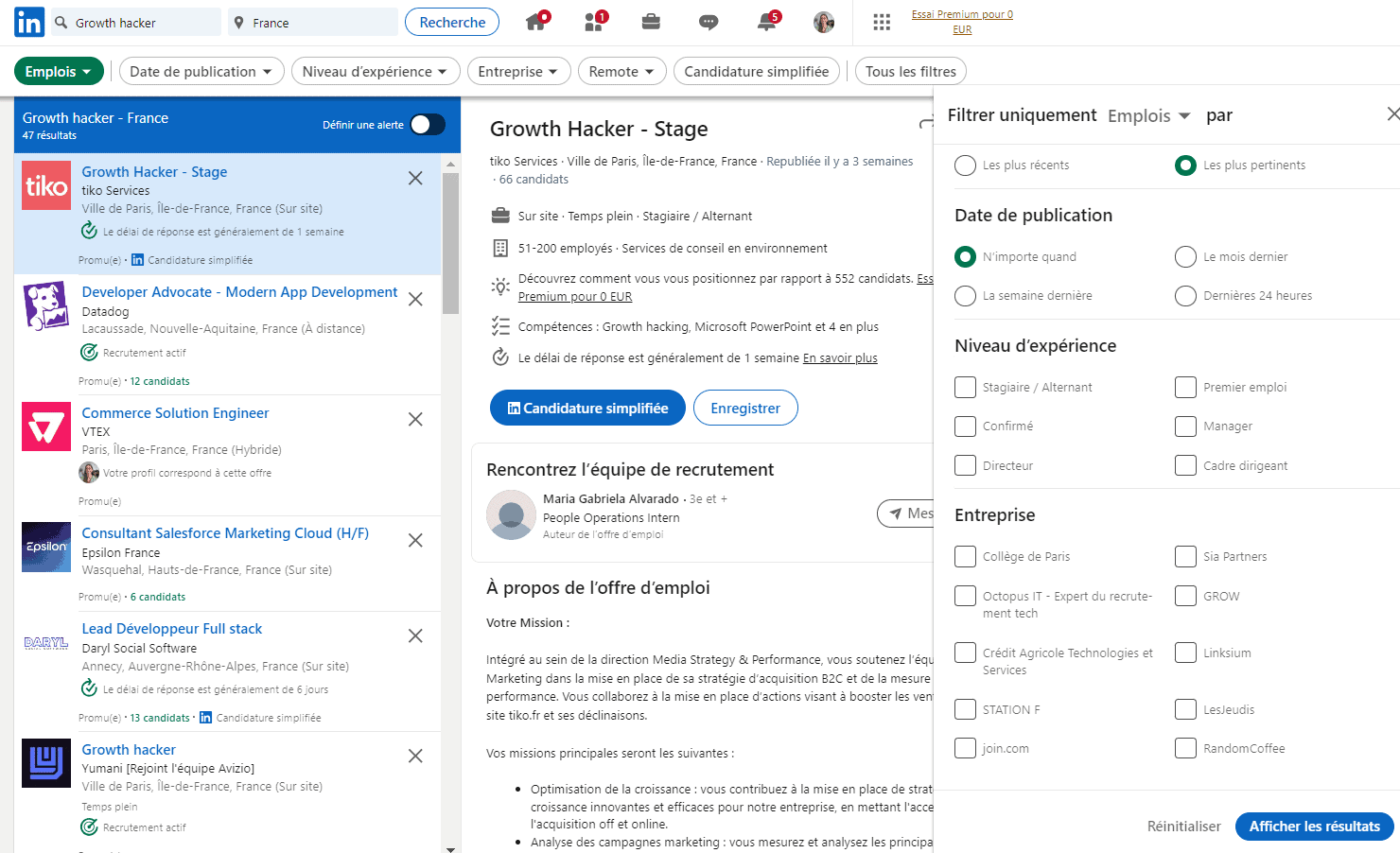This screenshot has height=853, width=1400.
Task: Apply with blue Candidature simplifiée button
Action: coord(587,408)
